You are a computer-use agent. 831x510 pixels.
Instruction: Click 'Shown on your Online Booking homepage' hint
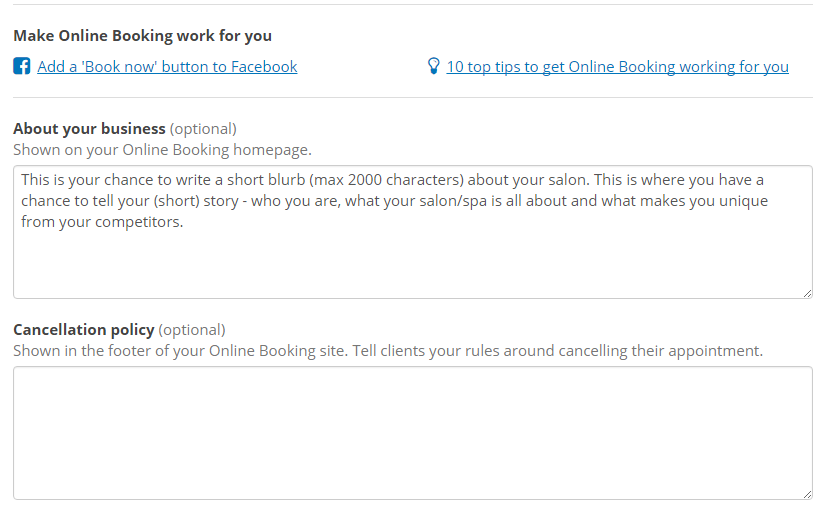pos(162,150)
